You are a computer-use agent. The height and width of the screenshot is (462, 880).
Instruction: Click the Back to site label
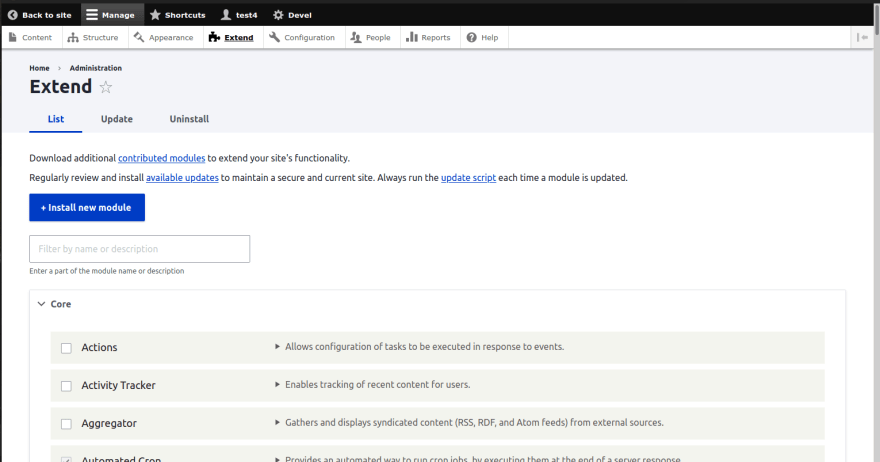pyautogui.click(x=47, y=15)
